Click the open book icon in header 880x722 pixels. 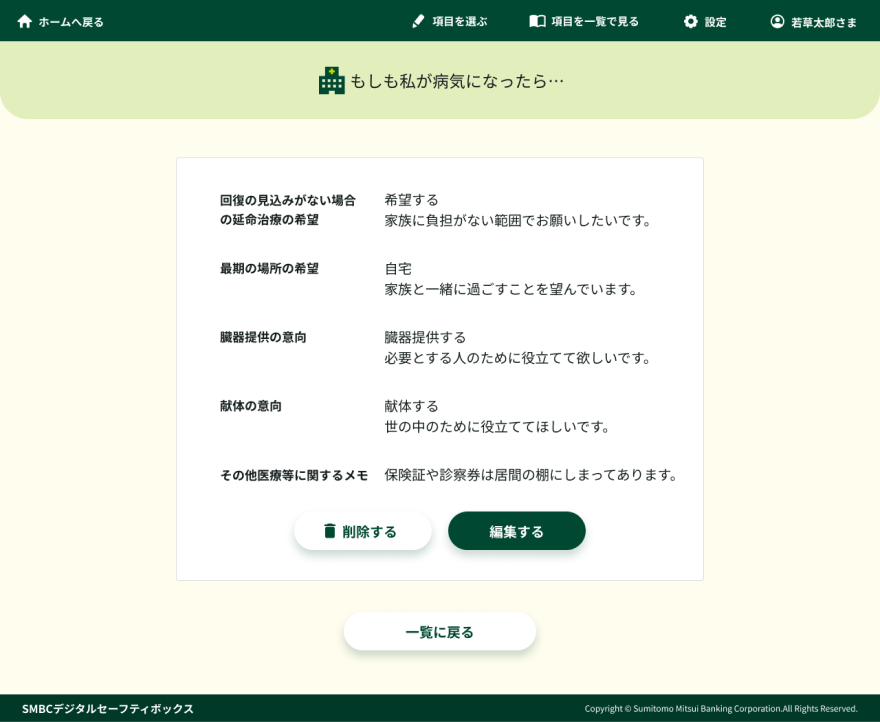(x=537, y=21)
